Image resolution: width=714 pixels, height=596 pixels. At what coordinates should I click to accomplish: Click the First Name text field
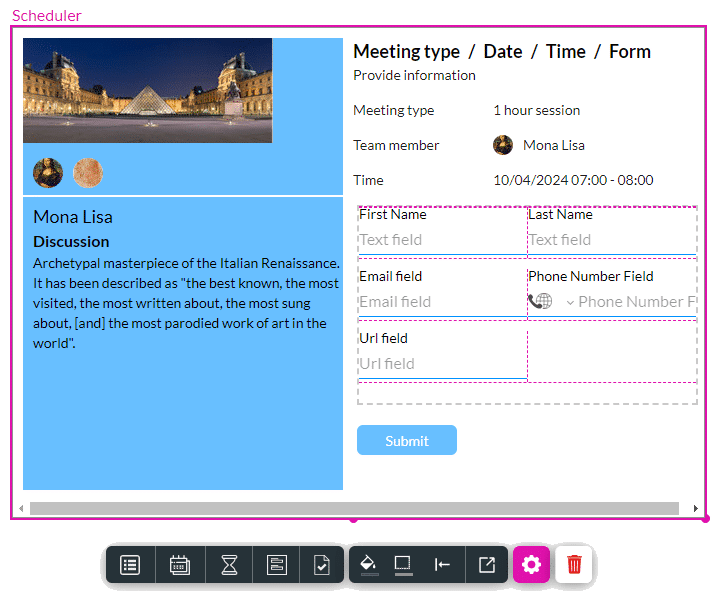pos(441,240)
